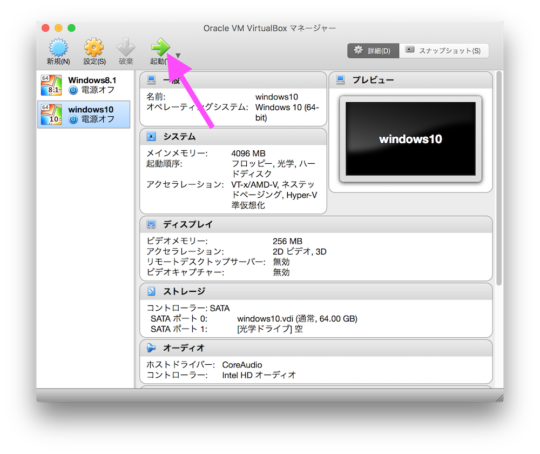The height and width of the screenshot is (454, 540).
Task: Minimize window with the yellow button
Action: coord(59,28)
